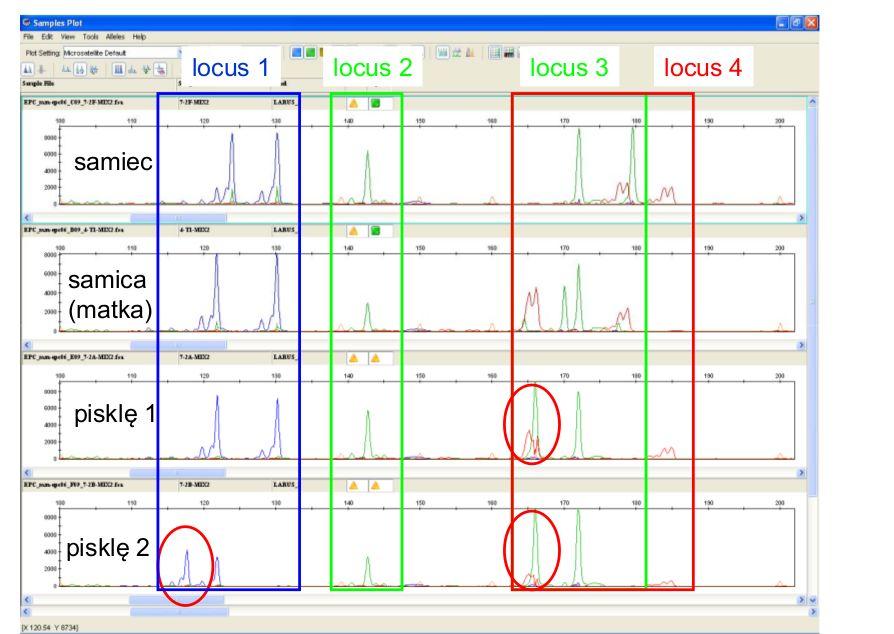Click the highlighted pink edit icon ending the lower toolbar

coord(161,70)
